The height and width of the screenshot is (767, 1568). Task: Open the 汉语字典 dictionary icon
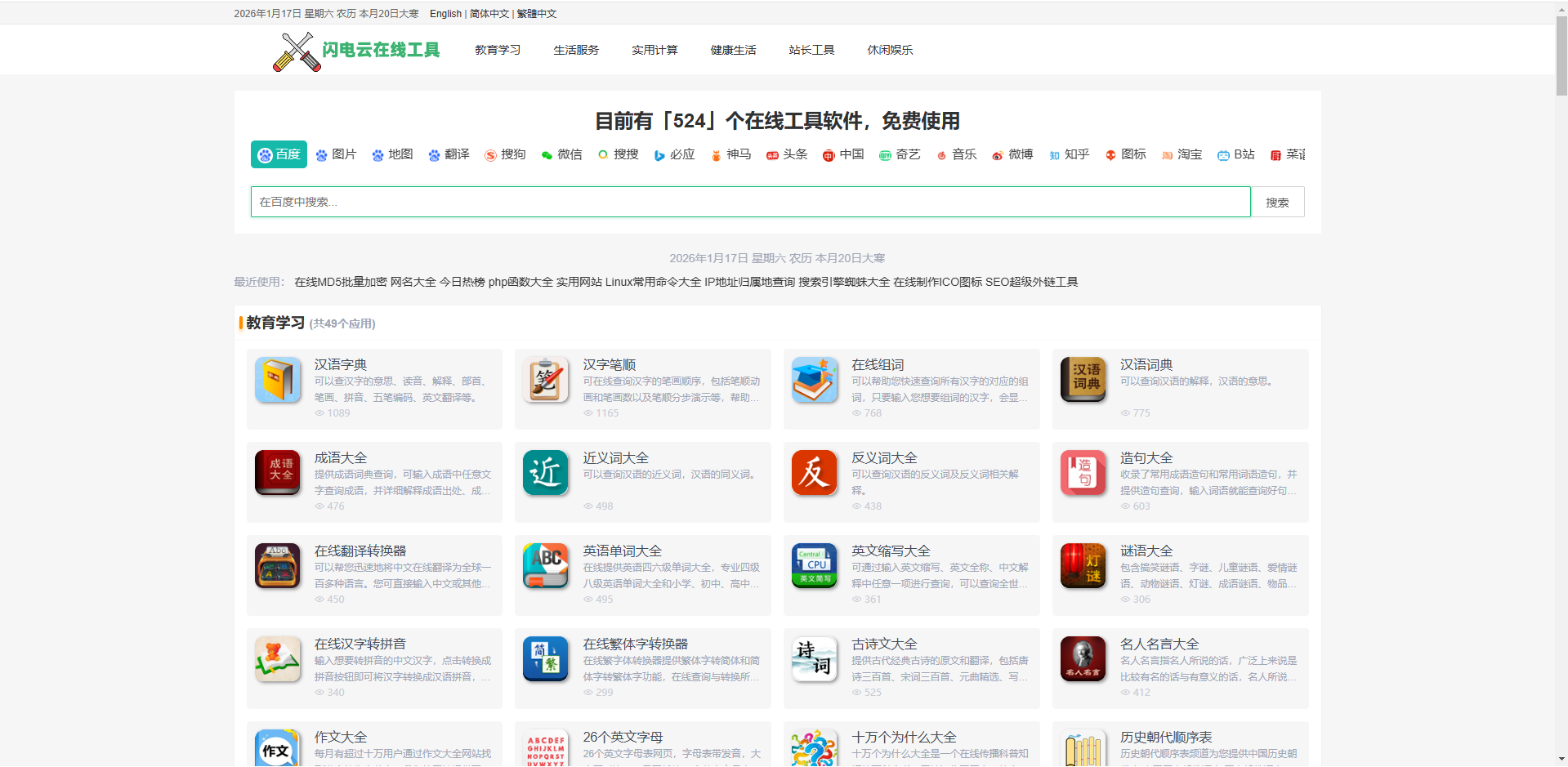pos(278,380)
